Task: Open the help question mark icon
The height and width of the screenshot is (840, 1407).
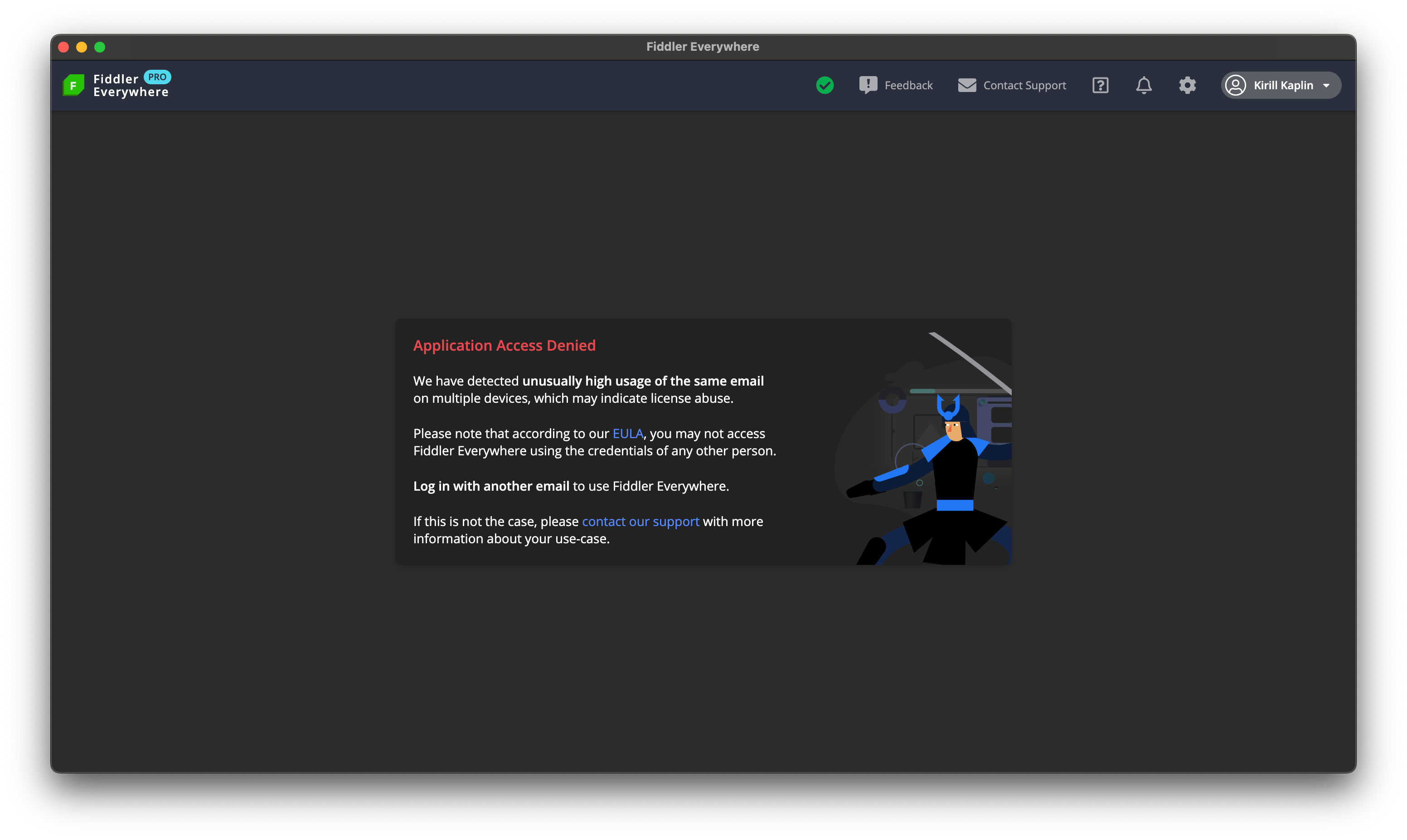Action: (1100, 86)
